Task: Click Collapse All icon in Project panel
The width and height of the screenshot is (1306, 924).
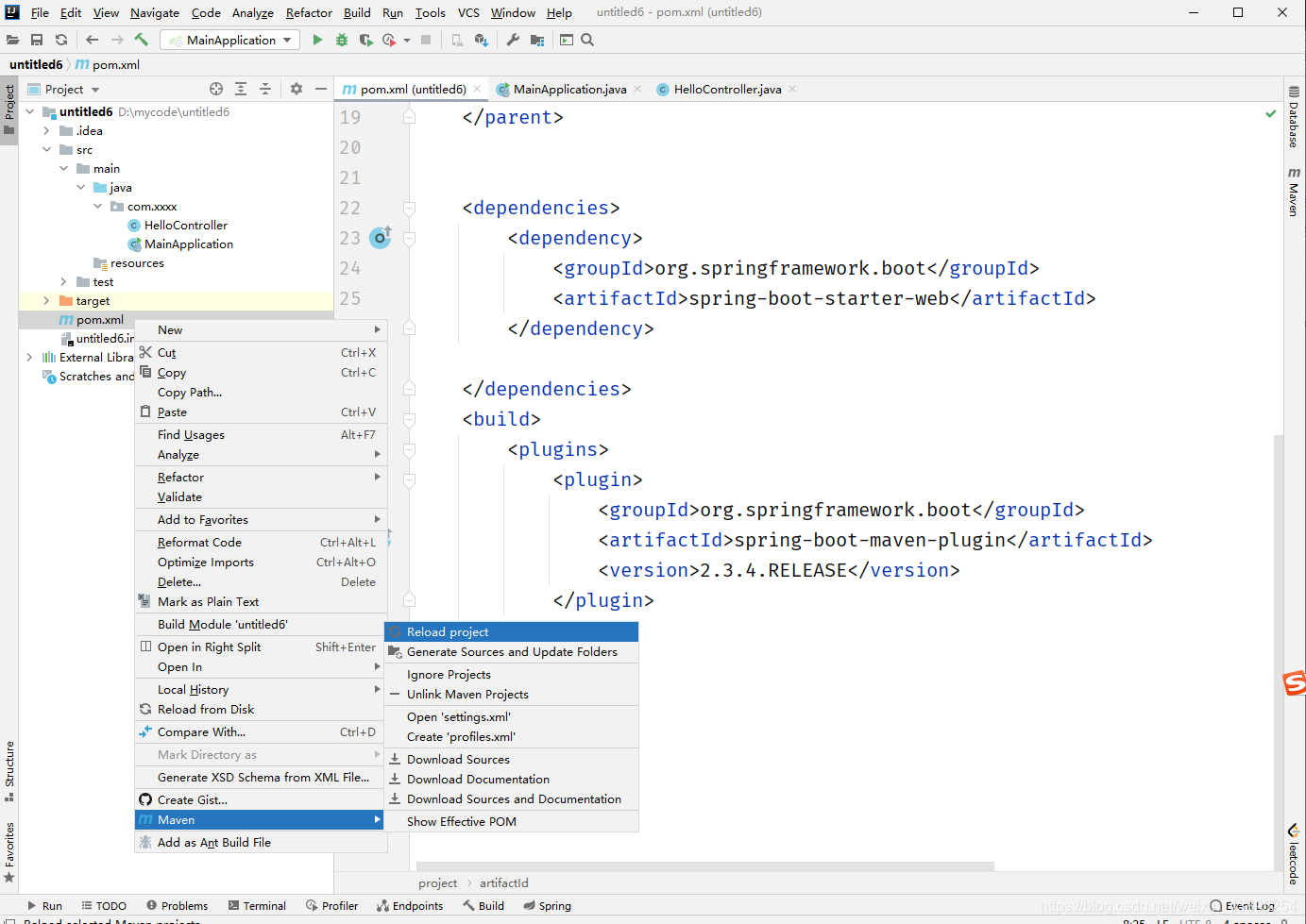Action: pos(265,89)
